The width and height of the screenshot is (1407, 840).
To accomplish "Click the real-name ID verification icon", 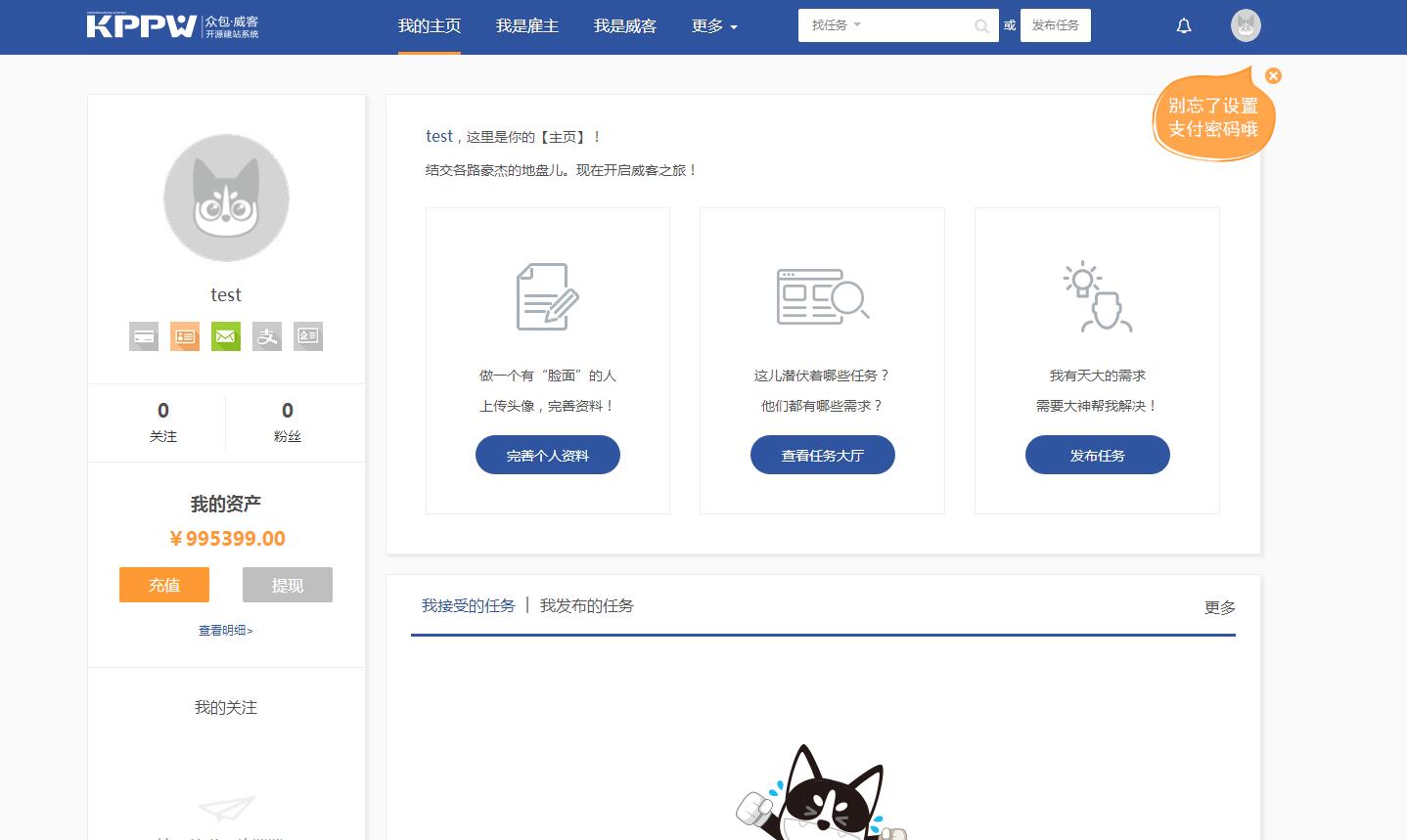I will click(x=185, y=336).
